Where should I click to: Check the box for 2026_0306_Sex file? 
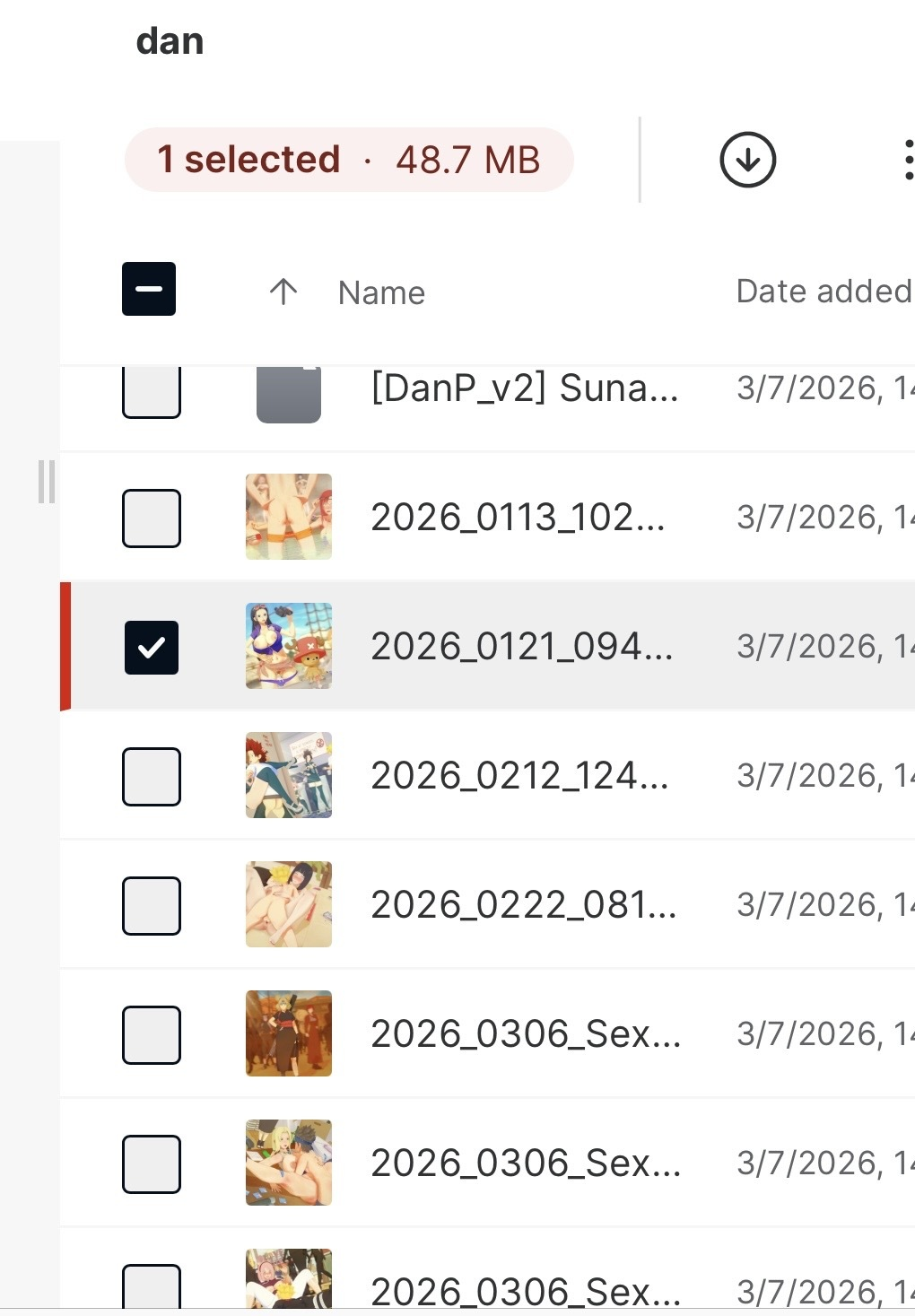151,1034
